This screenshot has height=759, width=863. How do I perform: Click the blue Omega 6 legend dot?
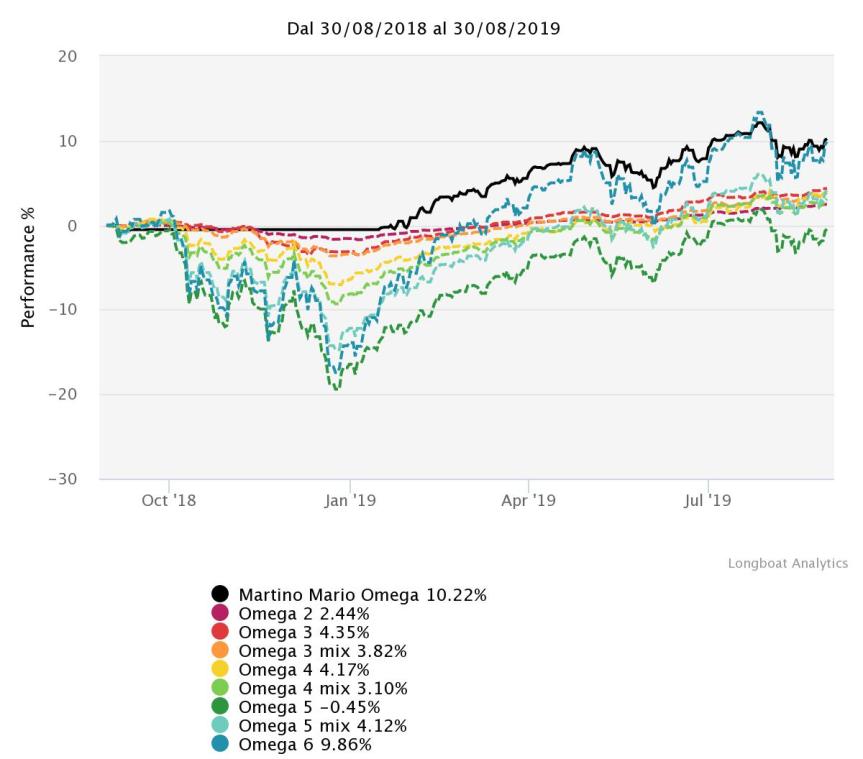pos(220,744)
